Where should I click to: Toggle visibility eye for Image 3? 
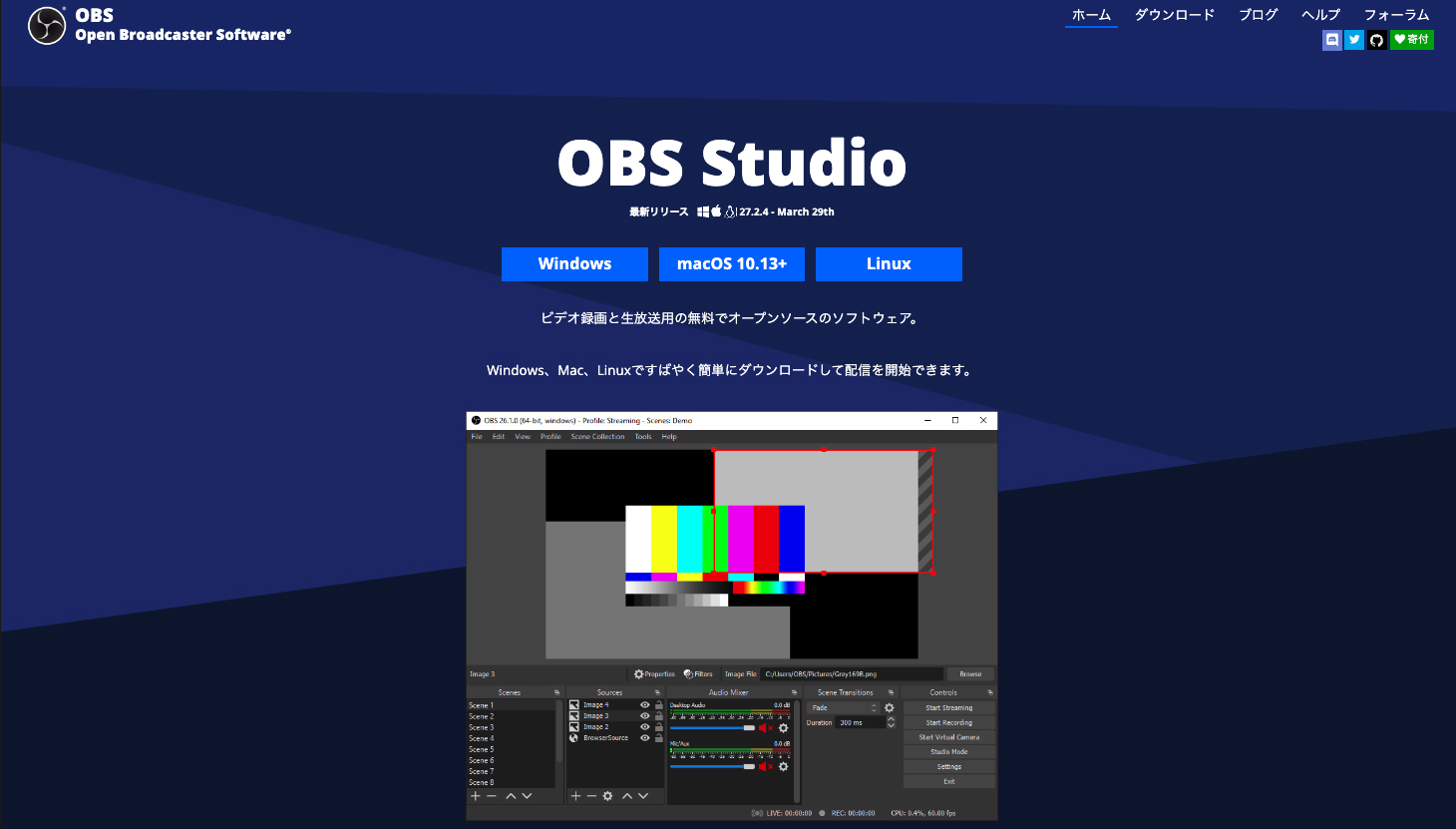tap(645, 716)
